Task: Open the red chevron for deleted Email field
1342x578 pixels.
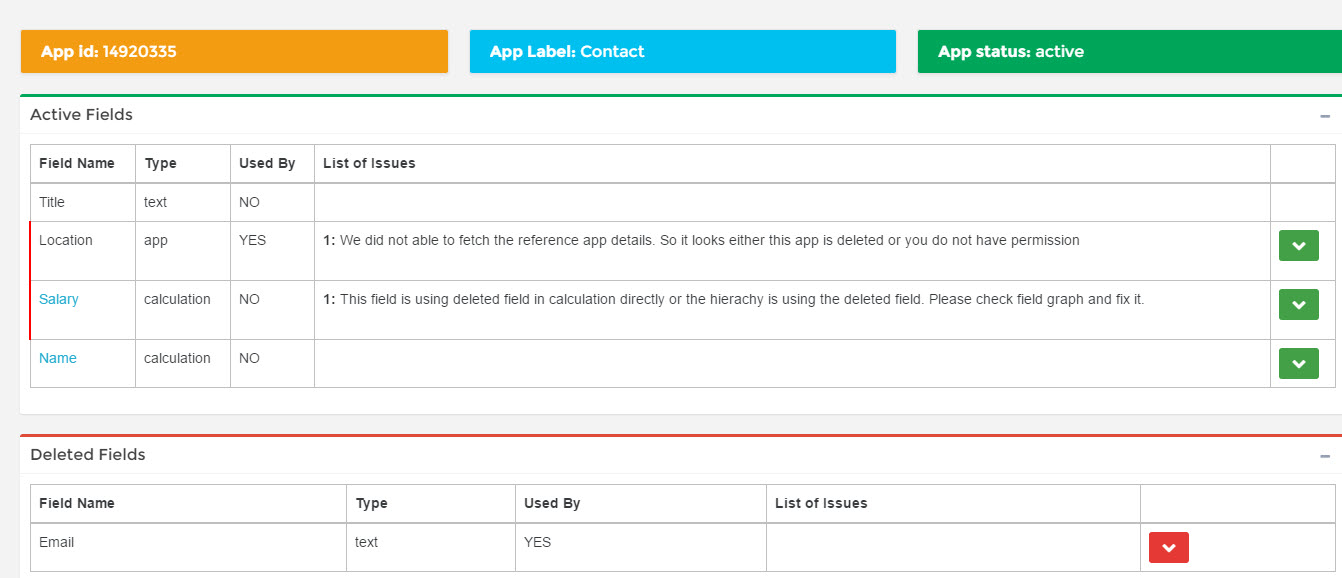Action: point(1168,547)
